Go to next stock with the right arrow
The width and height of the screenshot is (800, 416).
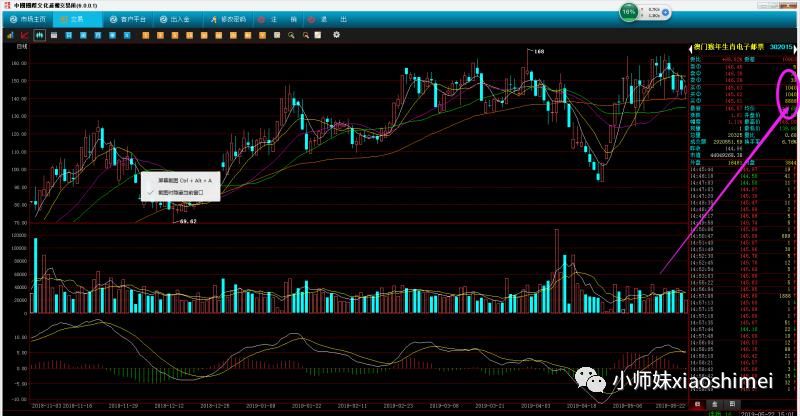coord(795,48)
